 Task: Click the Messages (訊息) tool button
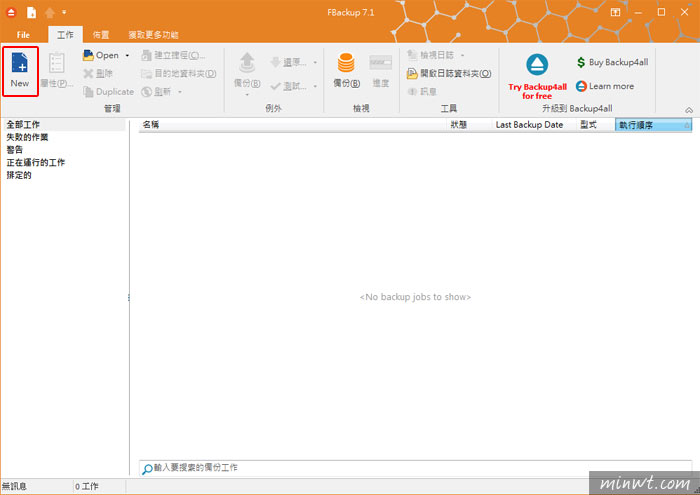(422, 92)
